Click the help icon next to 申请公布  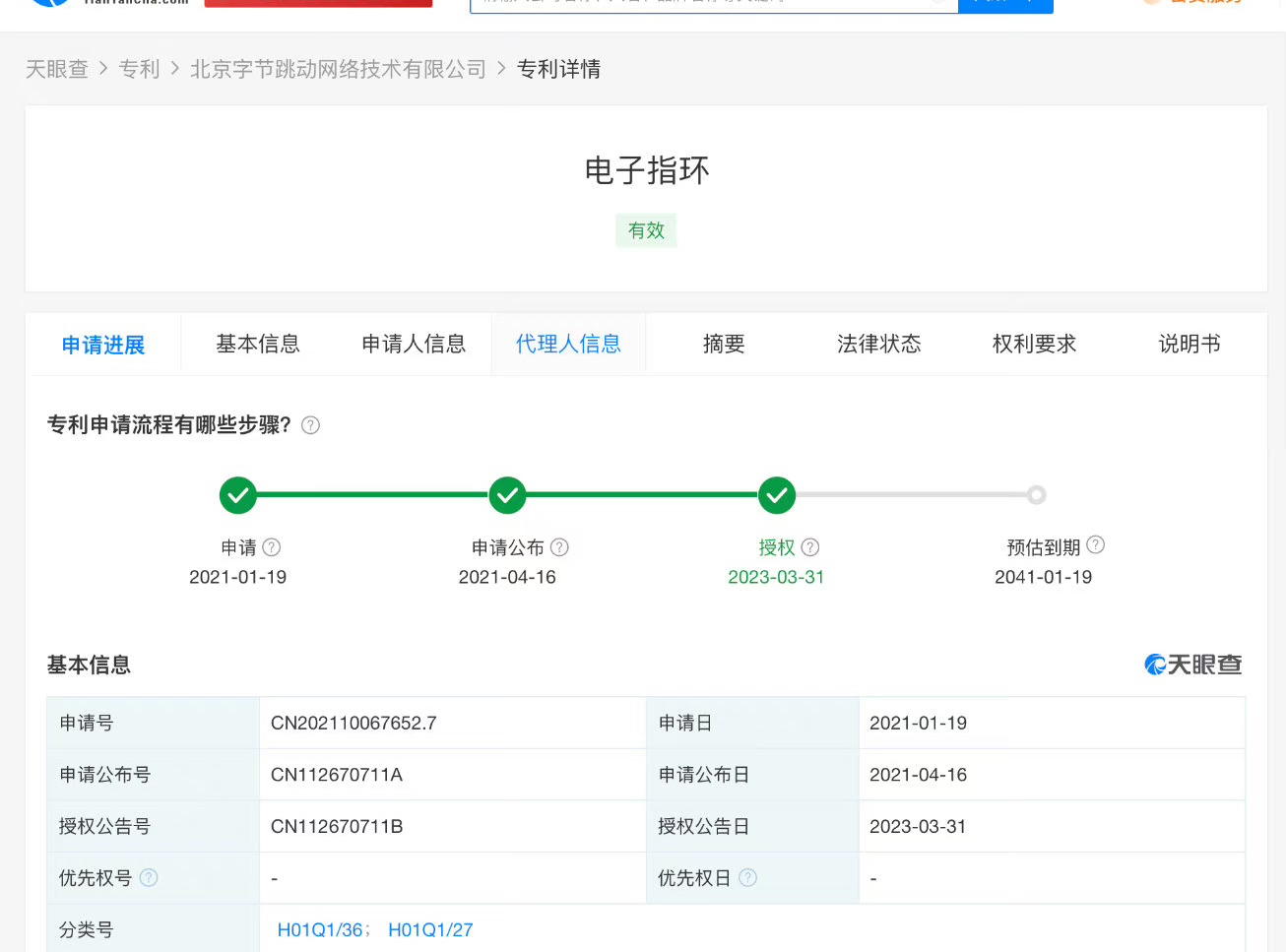click(559, 547)
